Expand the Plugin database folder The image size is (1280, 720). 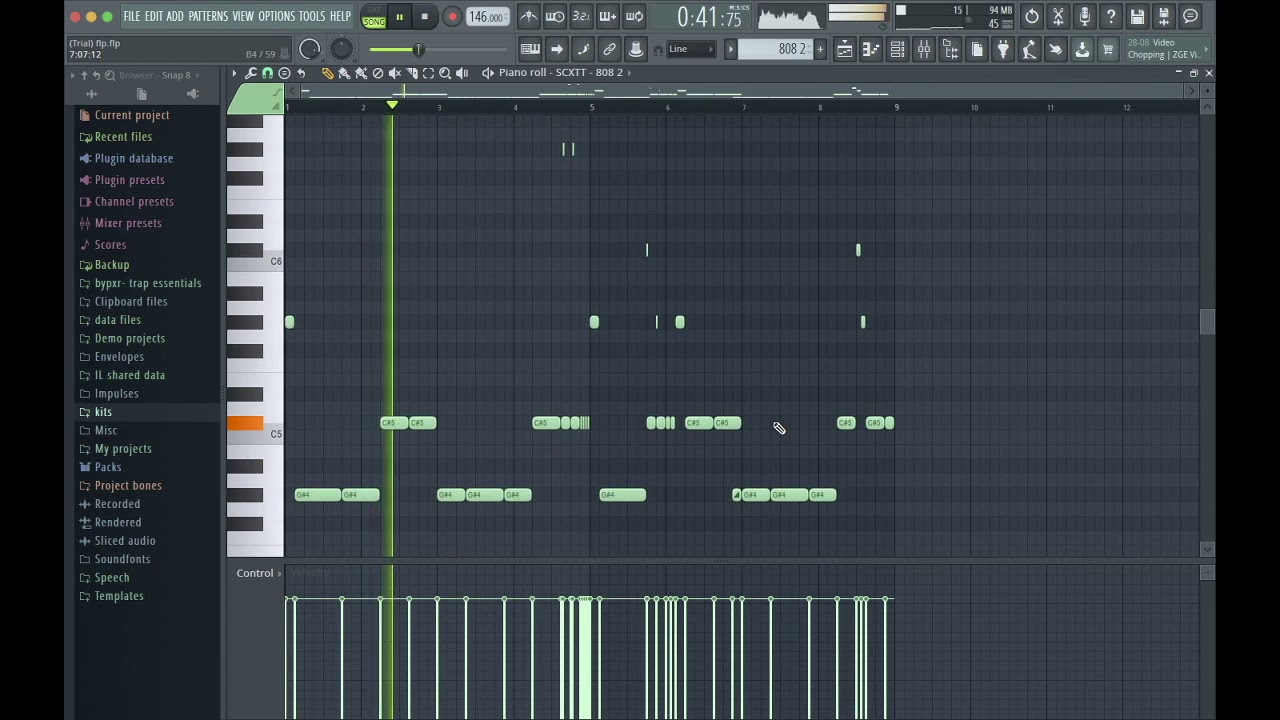[125, 158]
